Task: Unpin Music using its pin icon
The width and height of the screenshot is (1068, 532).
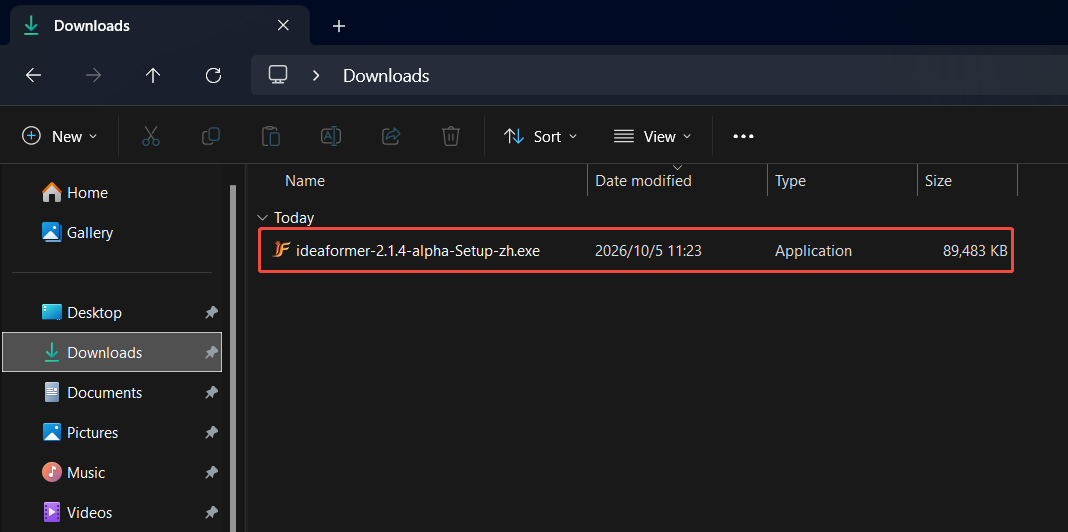Action: [211, 472]
